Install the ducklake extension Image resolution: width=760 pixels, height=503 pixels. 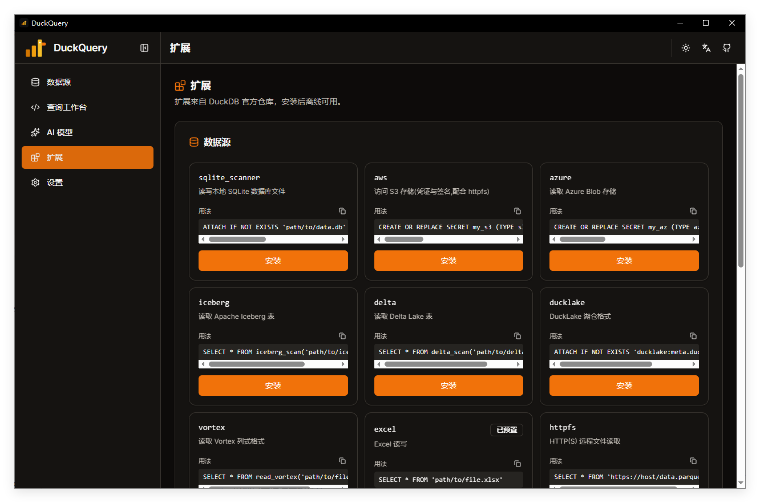tap(624, 386)
